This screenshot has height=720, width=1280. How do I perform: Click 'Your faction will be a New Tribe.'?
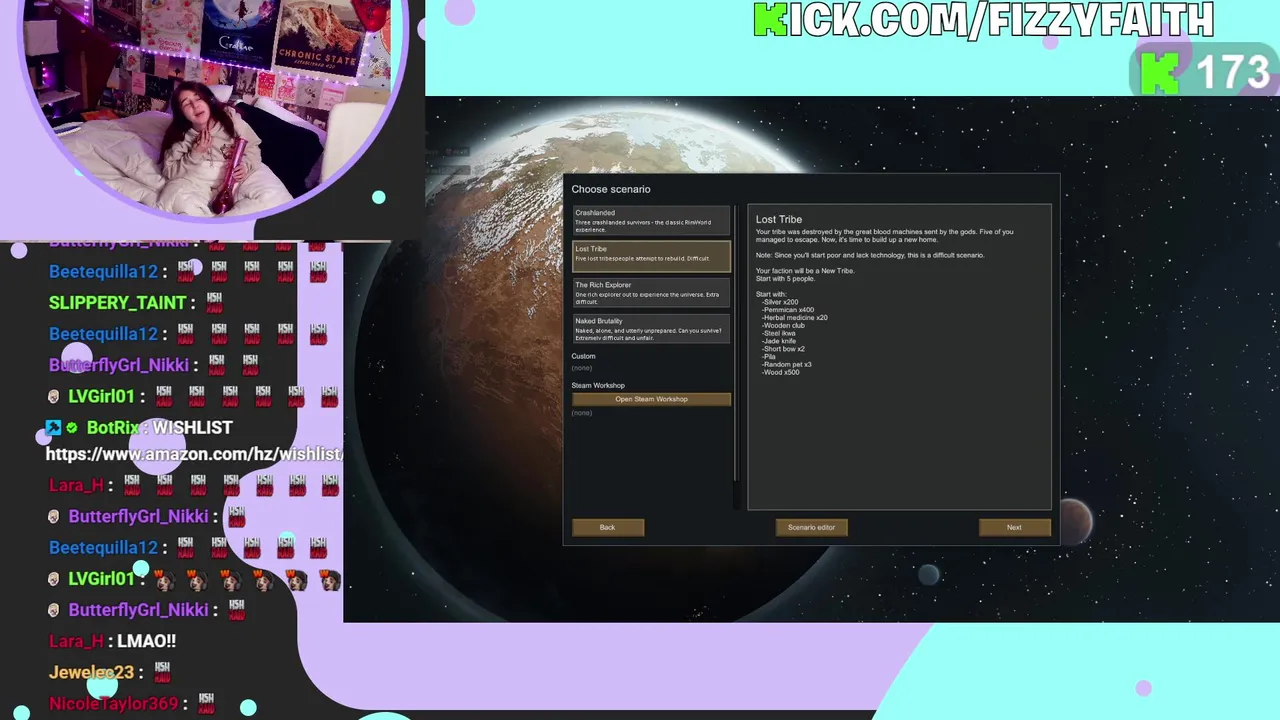point(805,271)
